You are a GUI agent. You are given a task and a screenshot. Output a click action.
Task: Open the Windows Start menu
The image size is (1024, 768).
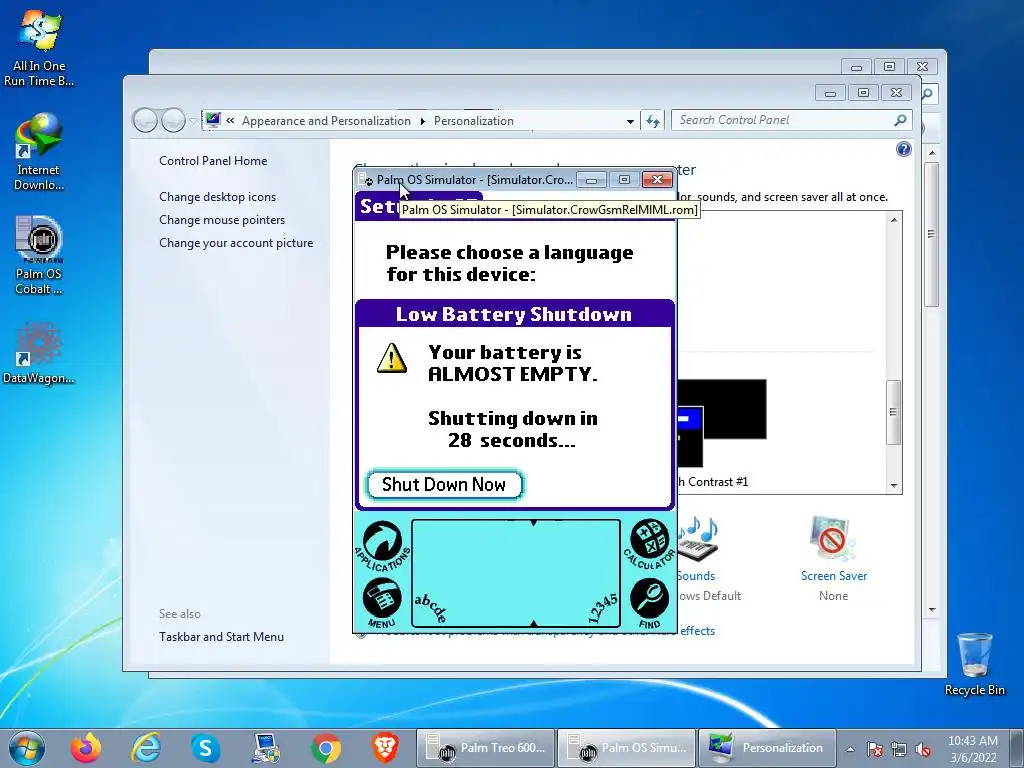(27, 748)
